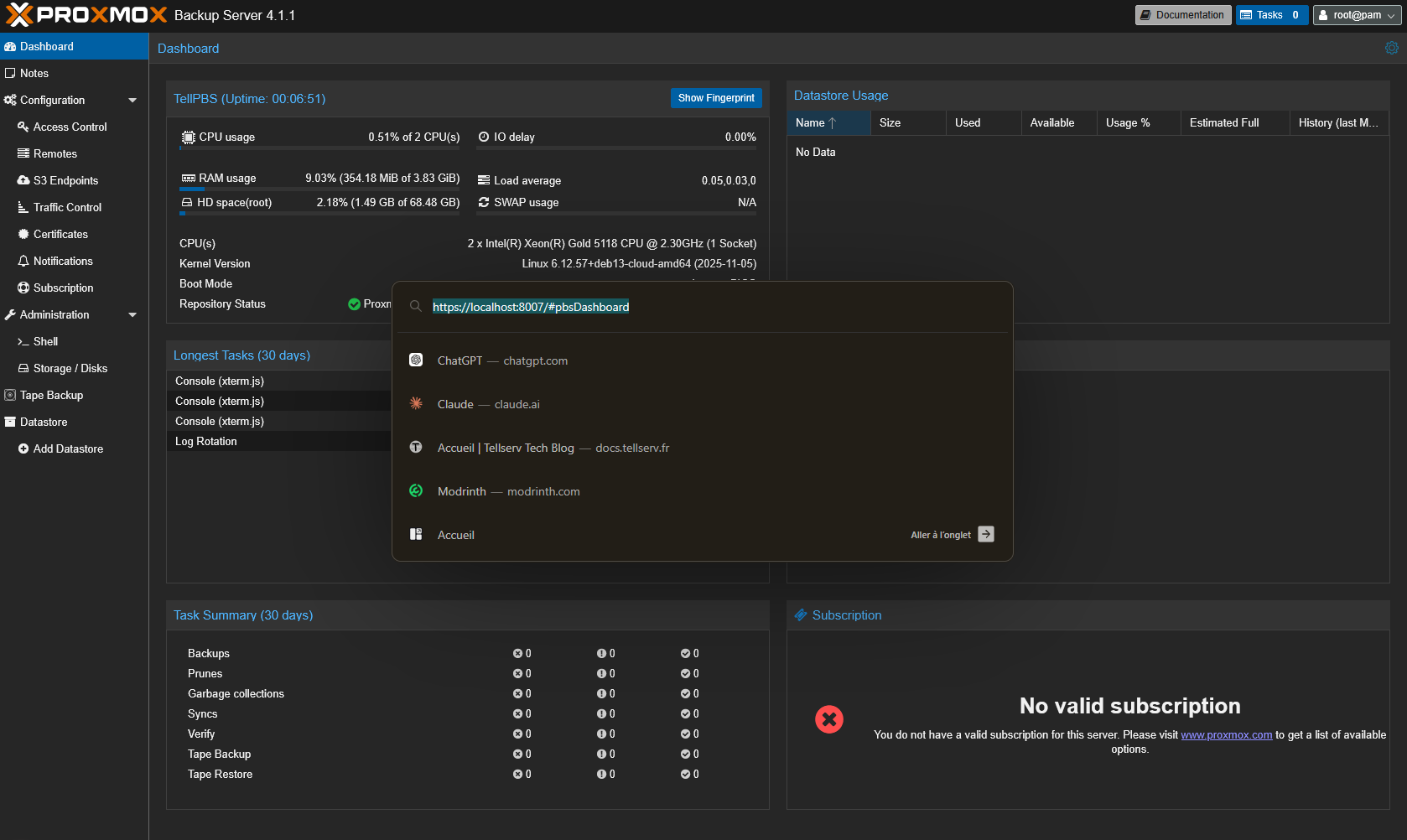Follow the www.proxmox.com link
The height and width of the screenshot is (840, 1407).
click(x=1226, y=735)
